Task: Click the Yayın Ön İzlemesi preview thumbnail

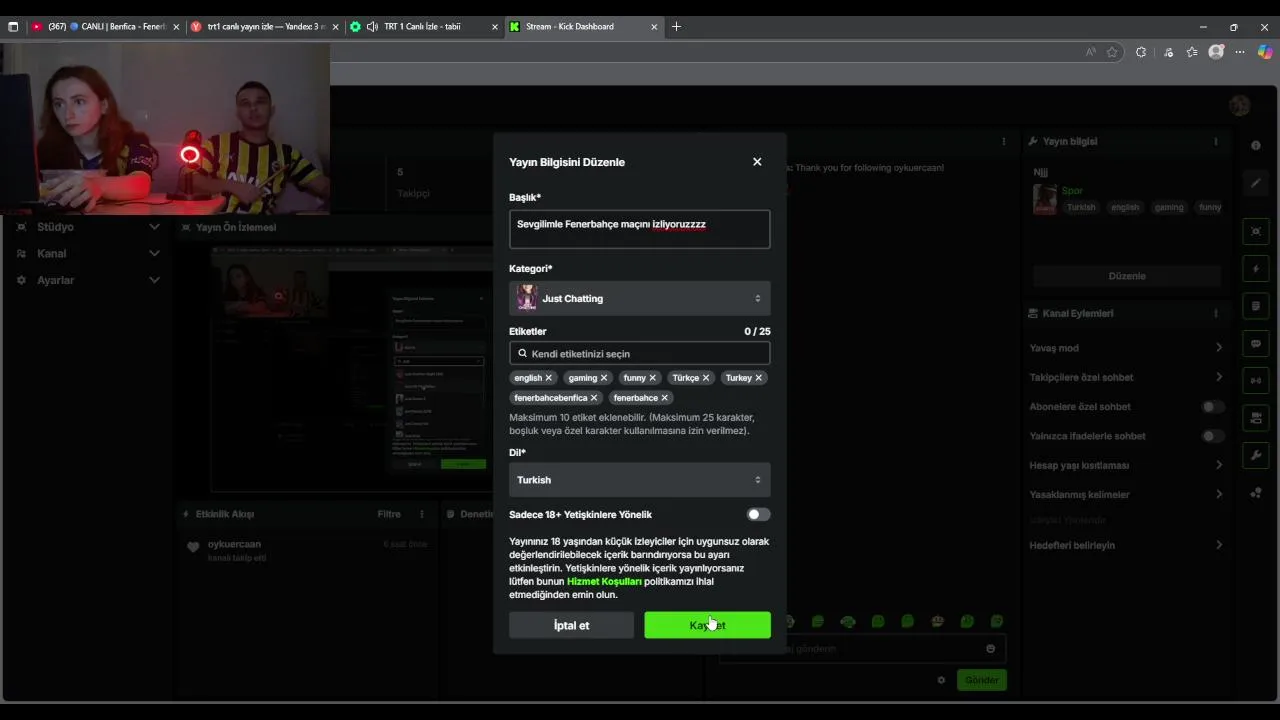Action: [351, 367]
